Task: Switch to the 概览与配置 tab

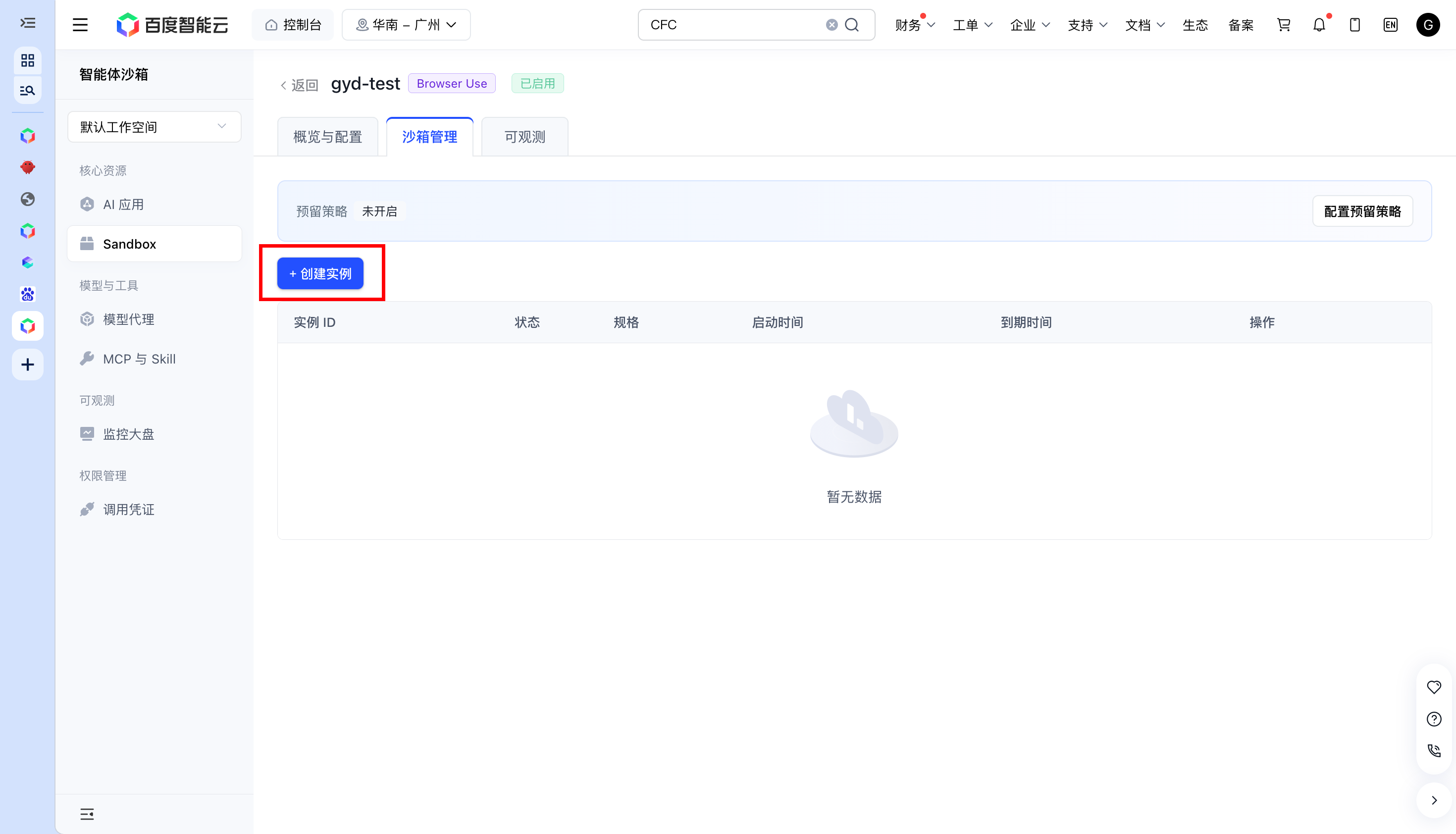Action: point(328,137)
